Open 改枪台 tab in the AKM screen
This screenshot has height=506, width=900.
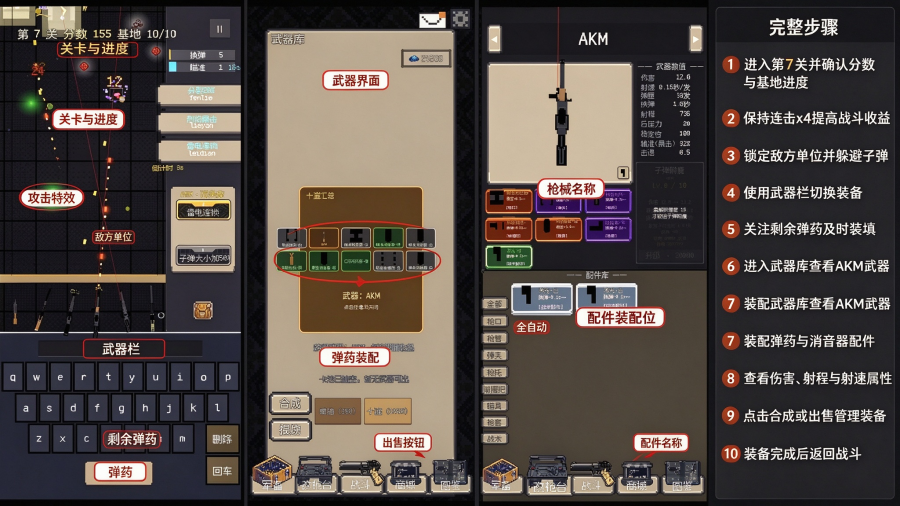pyautogui.click(x=546, y=475)
